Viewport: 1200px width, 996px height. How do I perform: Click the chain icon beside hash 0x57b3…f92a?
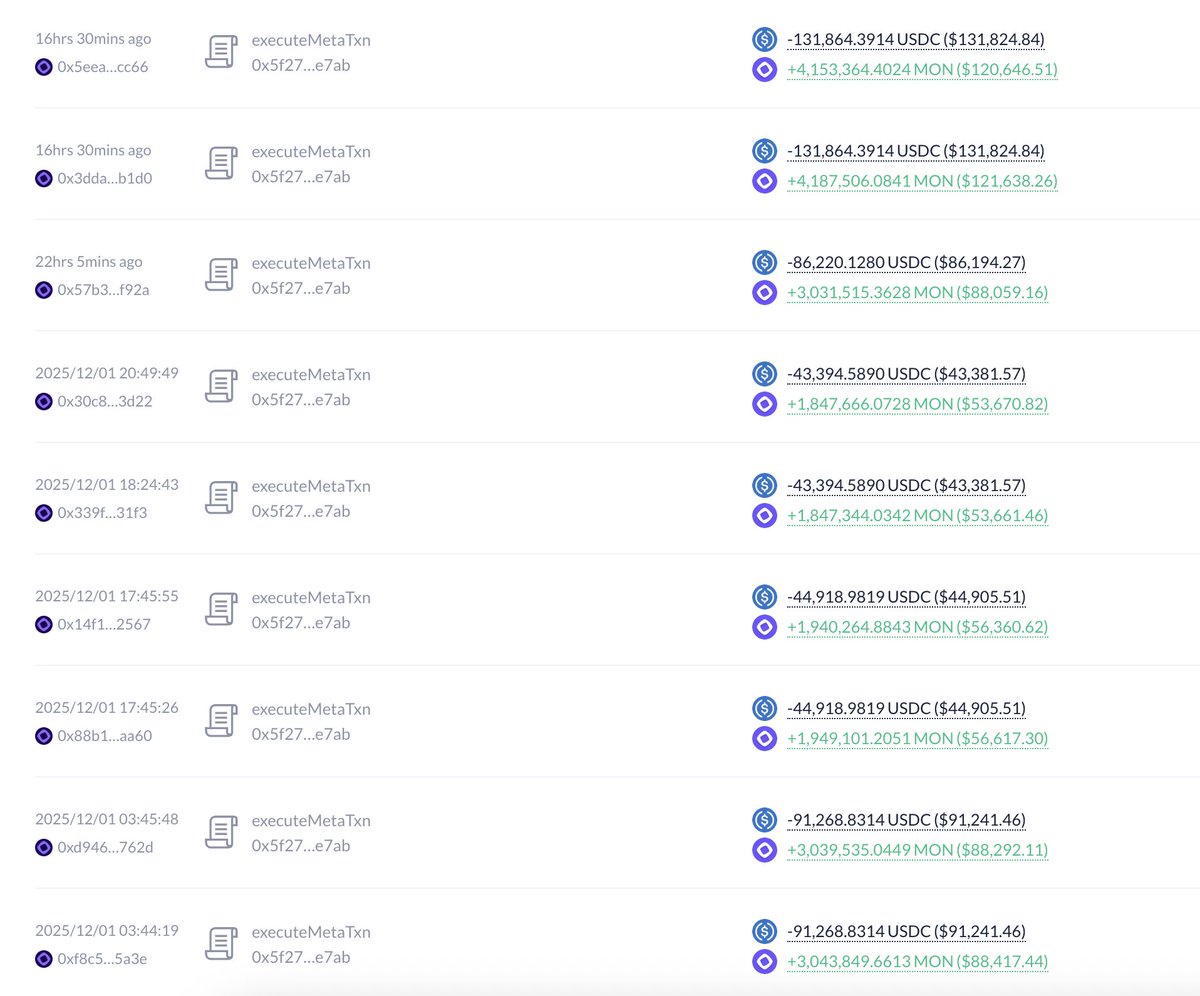[x=43, y=290]
